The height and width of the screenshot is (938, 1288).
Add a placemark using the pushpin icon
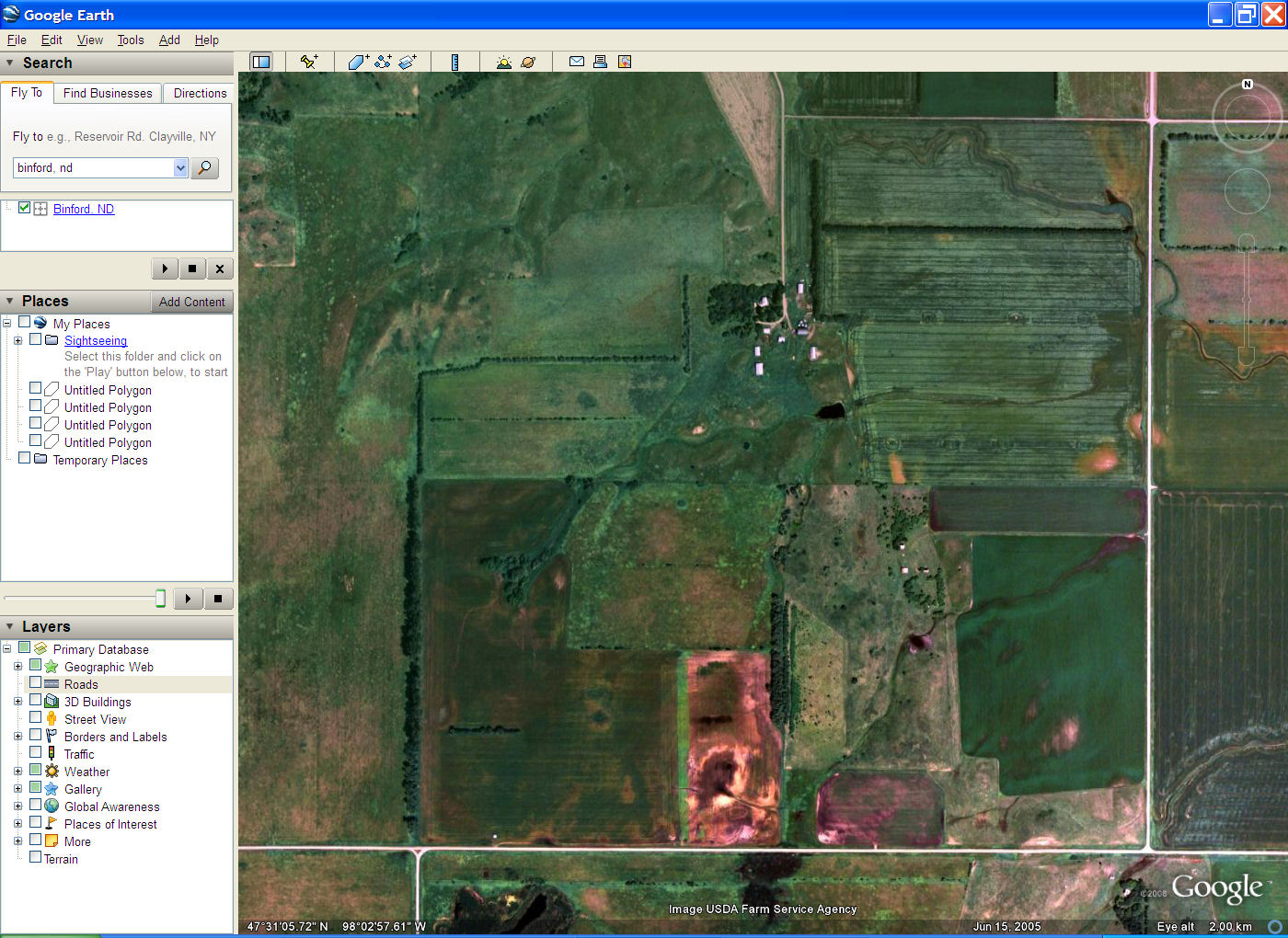[x=309, y=62]
